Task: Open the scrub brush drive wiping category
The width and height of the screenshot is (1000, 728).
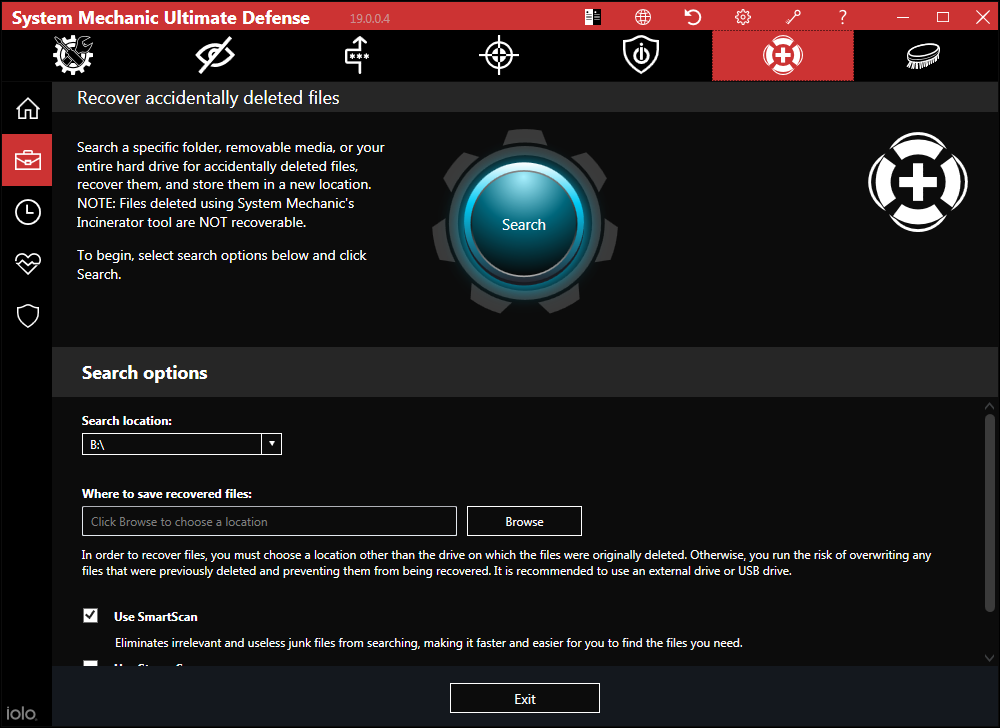Action: point(923,55)
